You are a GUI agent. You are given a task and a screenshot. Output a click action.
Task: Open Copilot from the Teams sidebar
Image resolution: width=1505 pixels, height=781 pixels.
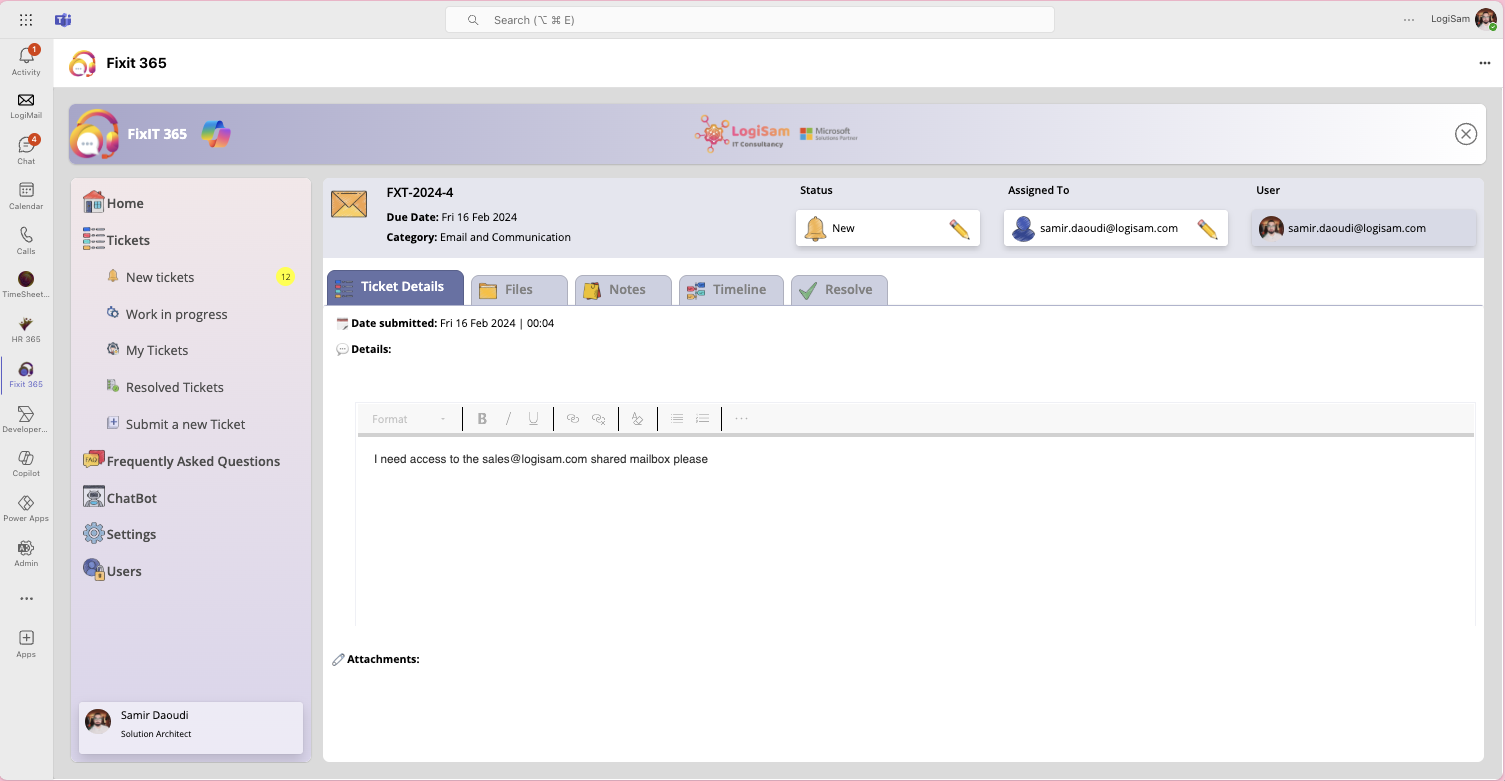[x=26, y=463]
